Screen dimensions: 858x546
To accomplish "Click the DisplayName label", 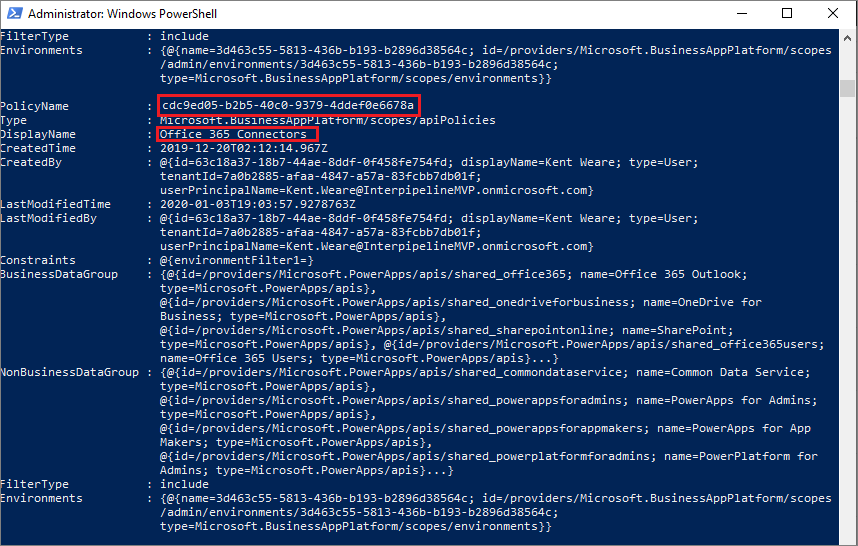I will (38, 134).
